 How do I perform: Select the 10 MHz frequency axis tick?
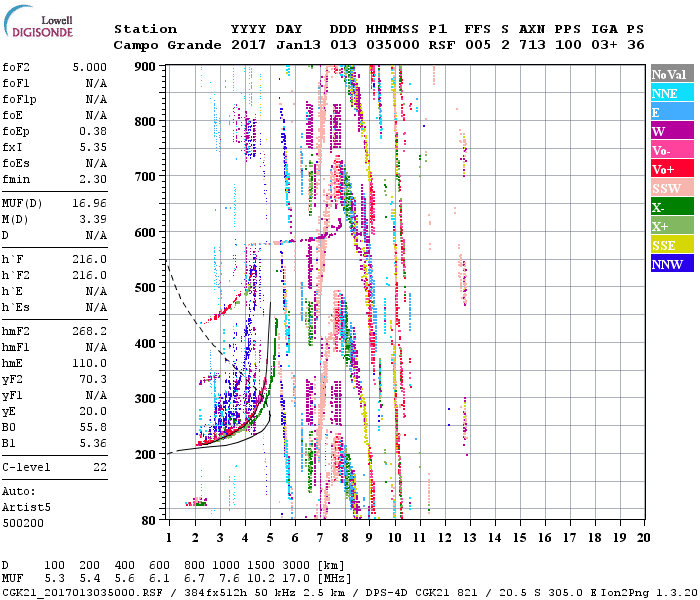395,538
